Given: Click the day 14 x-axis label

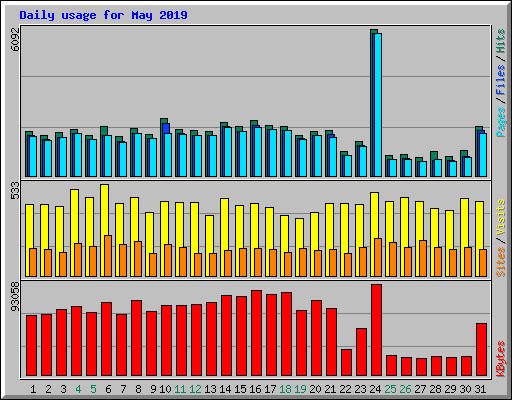Looking at the screenshot, I should click(x=225, y=389).
